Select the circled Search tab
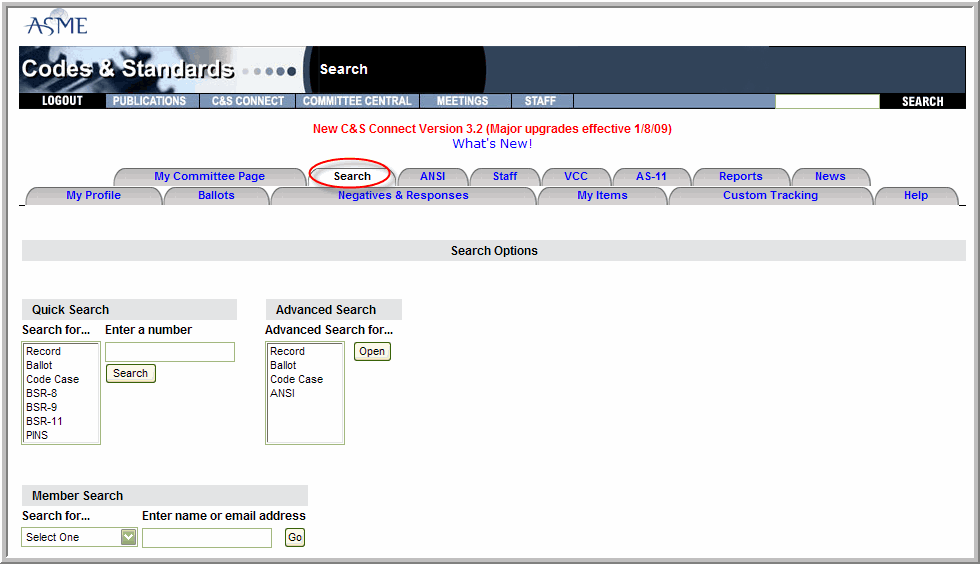This screenshot has height=564, width=980. coord(352,176)
